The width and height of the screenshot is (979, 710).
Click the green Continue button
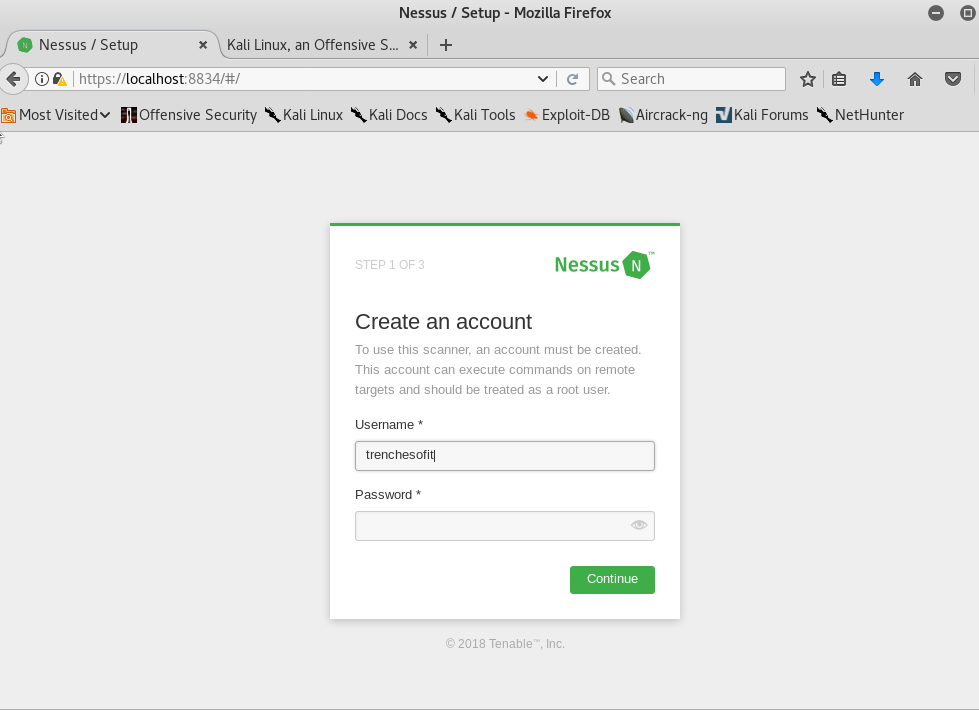(612, 579)
